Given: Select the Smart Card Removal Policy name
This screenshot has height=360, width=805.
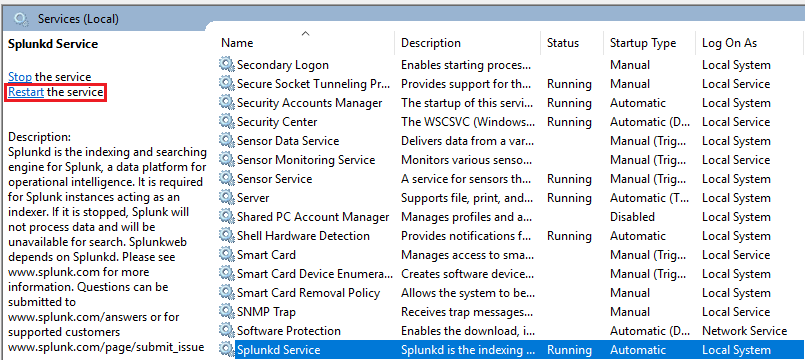Looking at the screenshot, I should click(309, 293).
